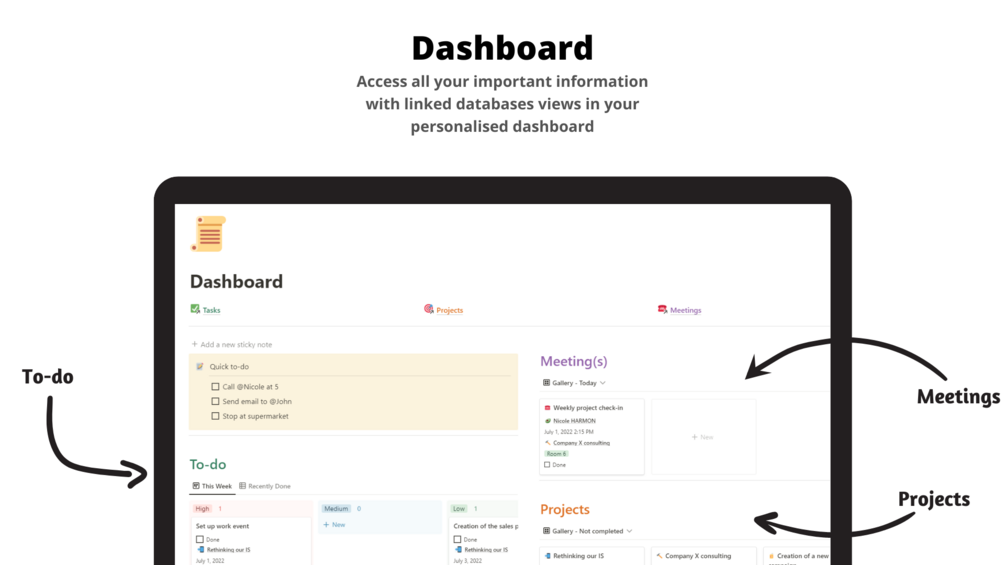Click the Projects target icon
The image size is (1005, 565).
tap(429, 310)
